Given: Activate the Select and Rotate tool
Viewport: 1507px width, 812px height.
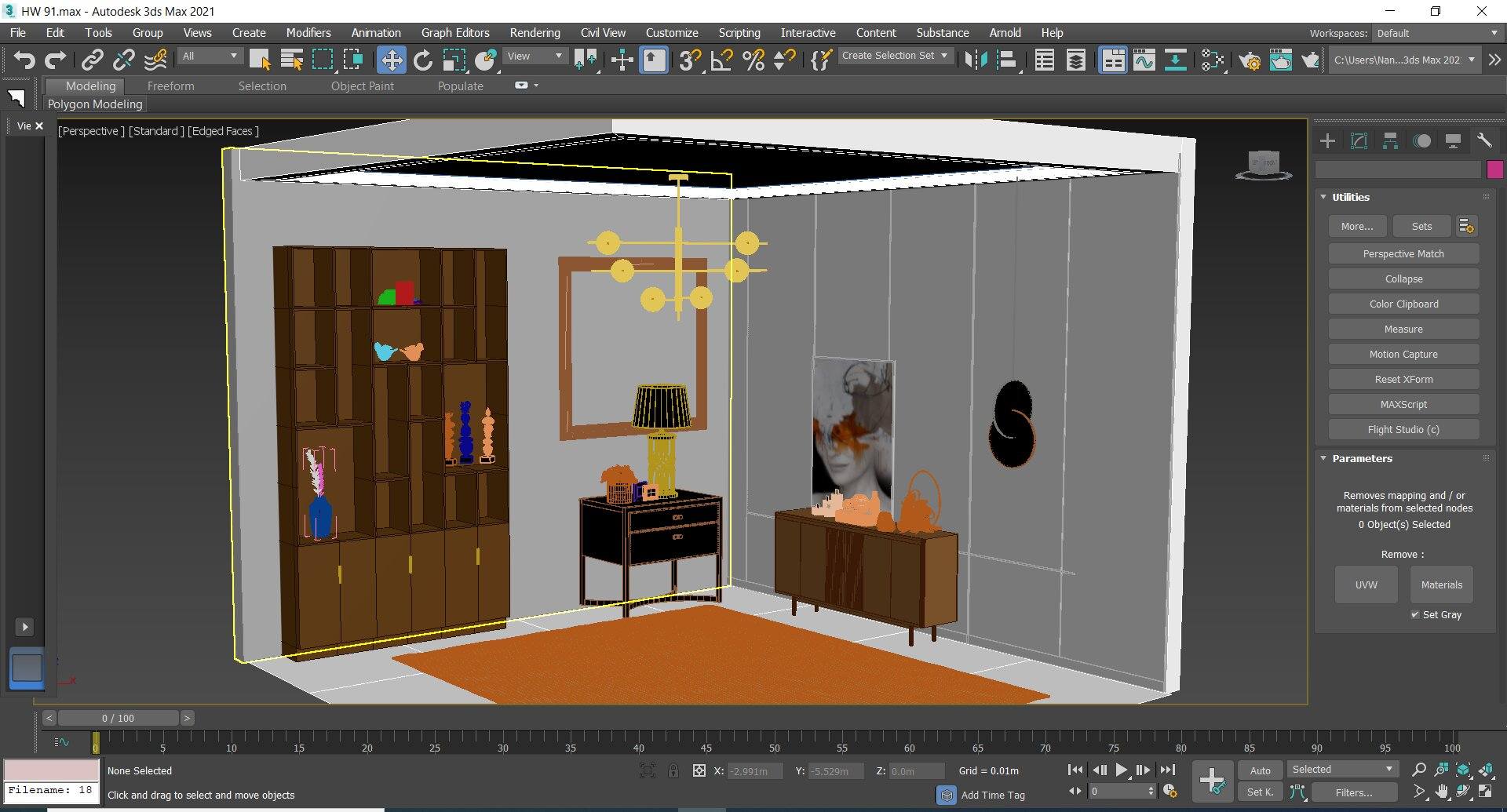Looking at the screenshot, I should point(424,60).
